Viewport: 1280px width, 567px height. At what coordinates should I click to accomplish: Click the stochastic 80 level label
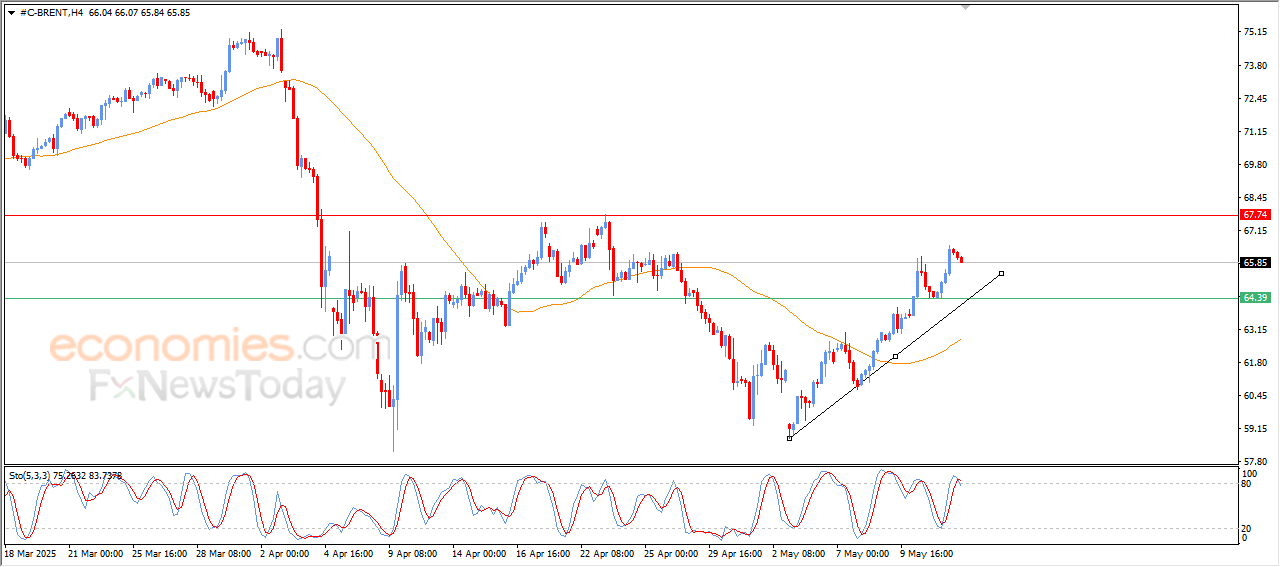point(1247,484)
